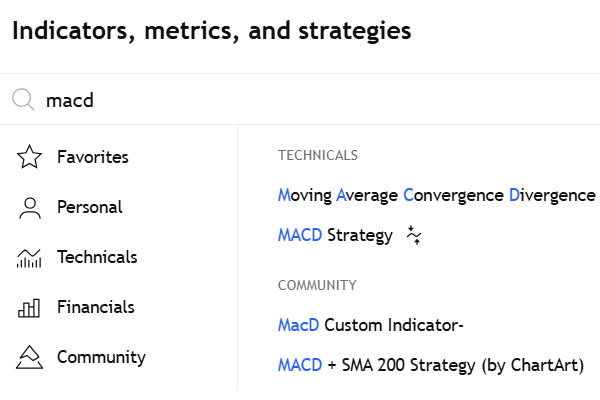Click the magnifying glass search icon
This screenshot has height=400, width=600.
(23, 100)
